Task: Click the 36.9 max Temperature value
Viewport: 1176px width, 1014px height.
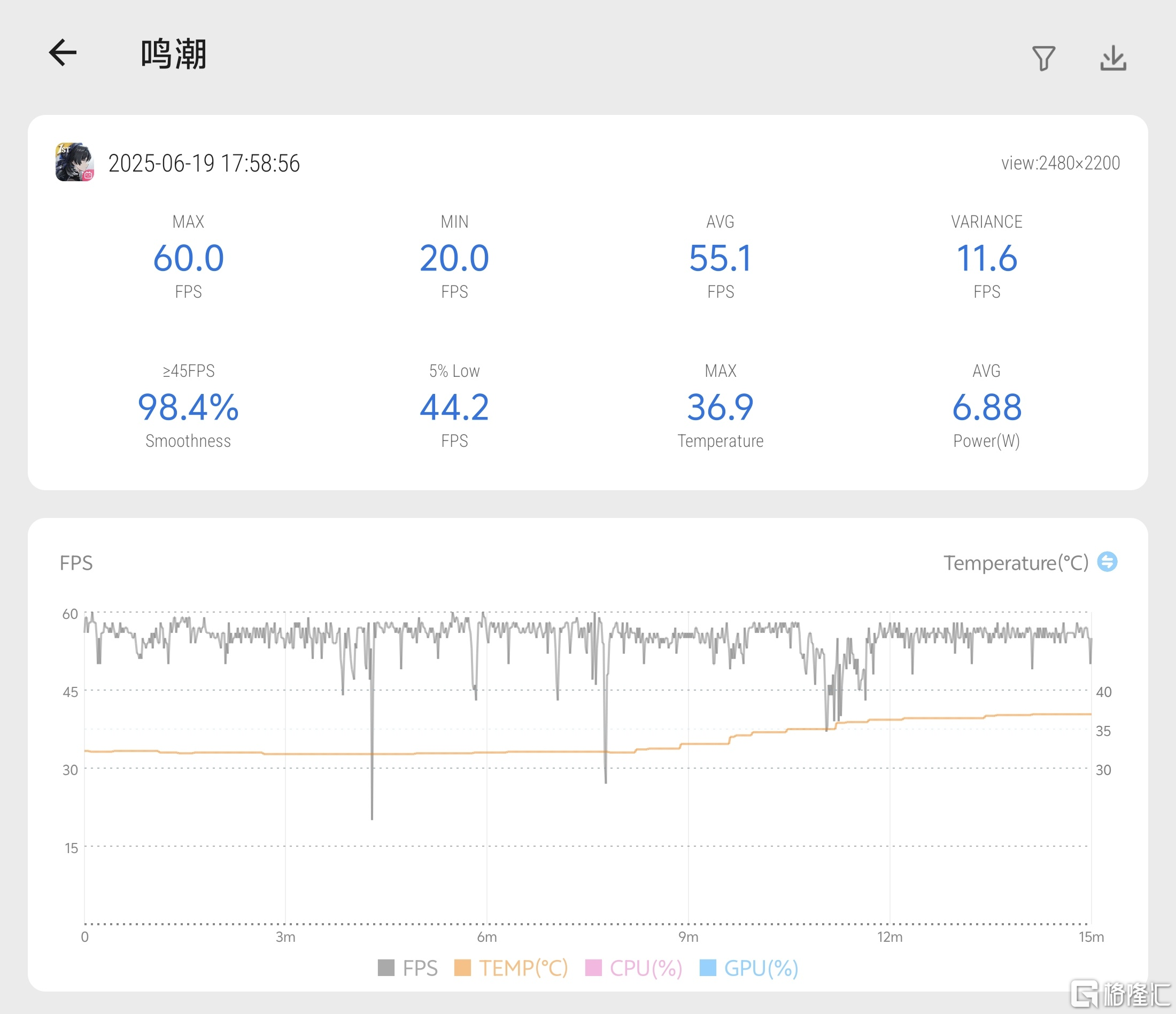Action: 720,407
